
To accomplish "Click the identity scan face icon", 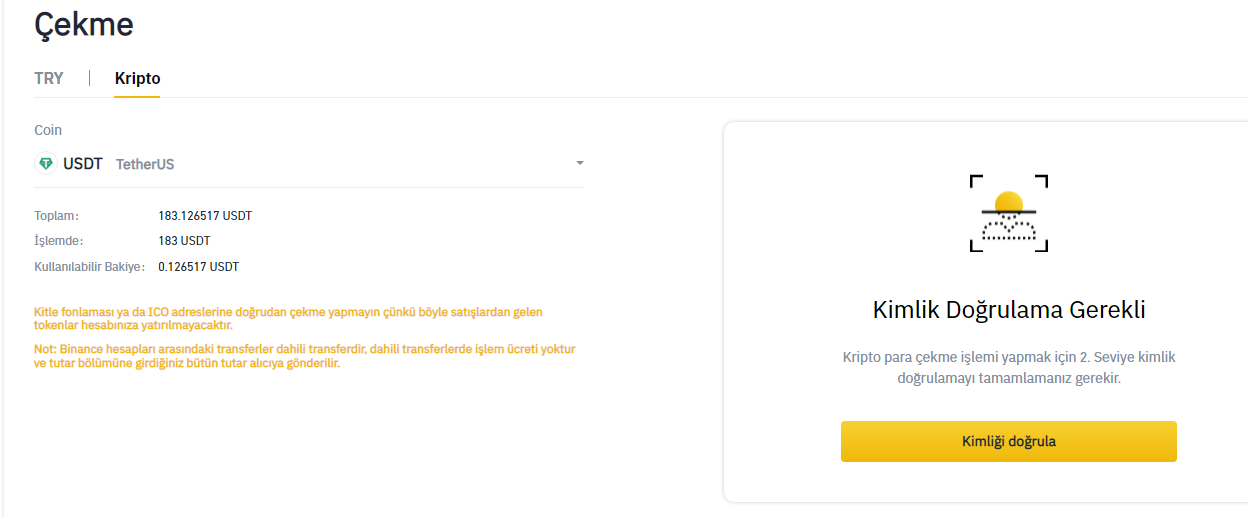I will [x=1009, y=213].
